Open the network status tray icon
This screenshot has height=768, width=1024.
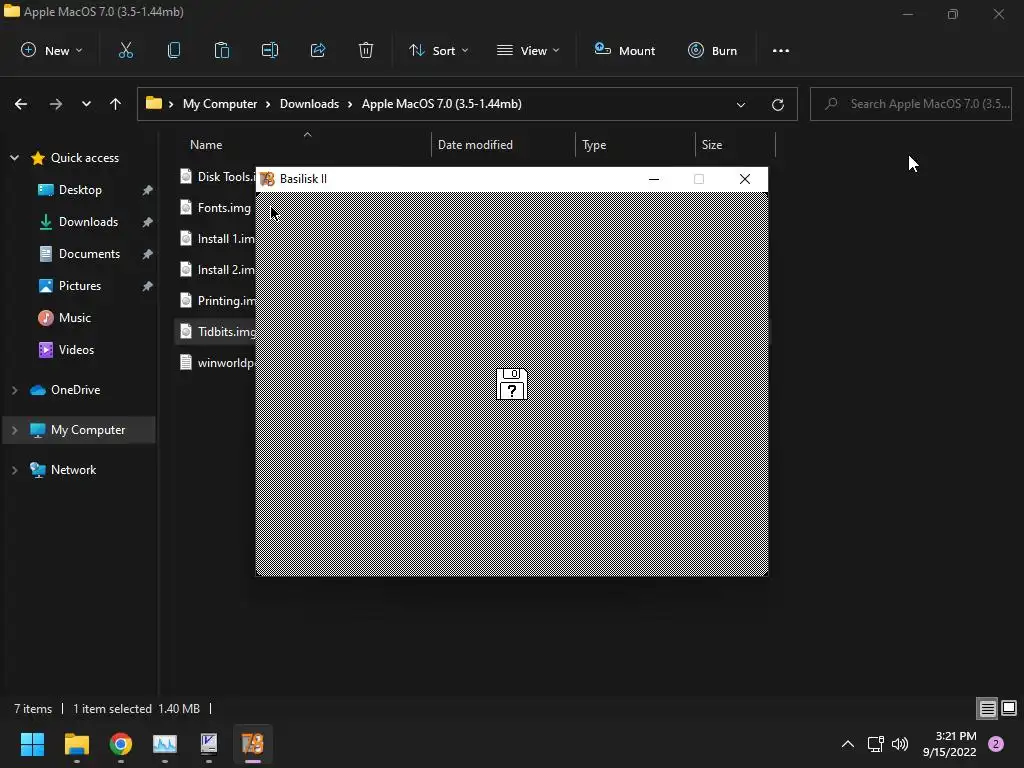[875, 744]
